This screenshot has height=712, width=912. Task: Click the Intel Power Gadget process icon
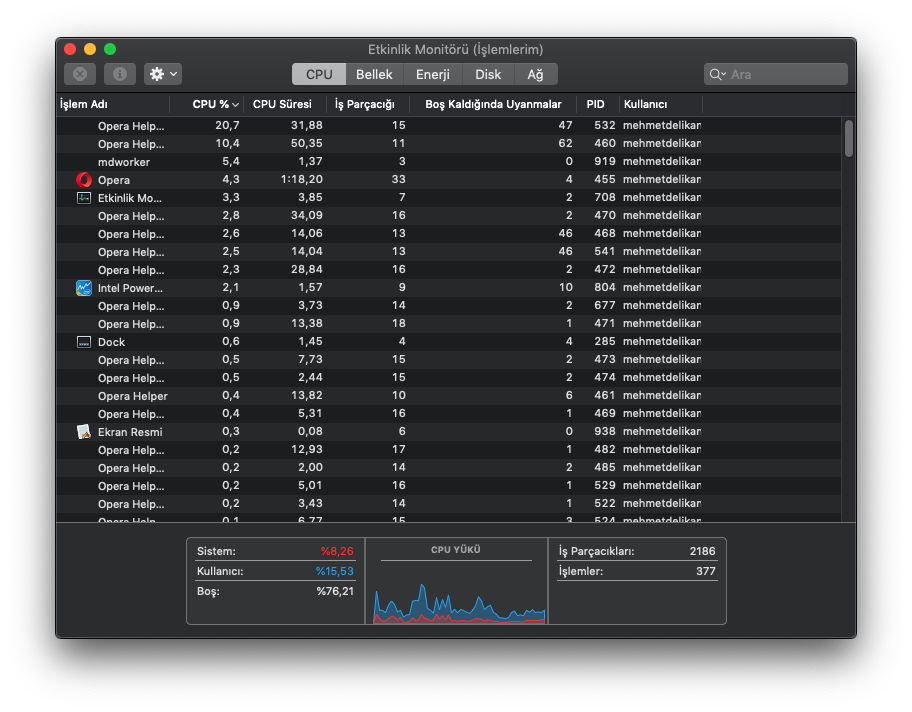[84, 288]
